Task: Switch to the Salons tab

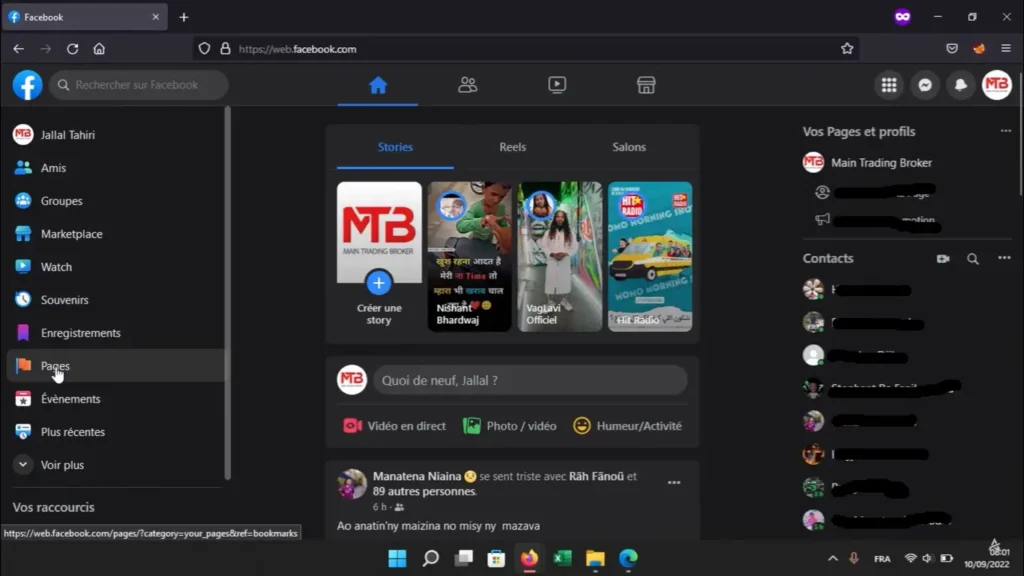Action: [x=629, y=147]
